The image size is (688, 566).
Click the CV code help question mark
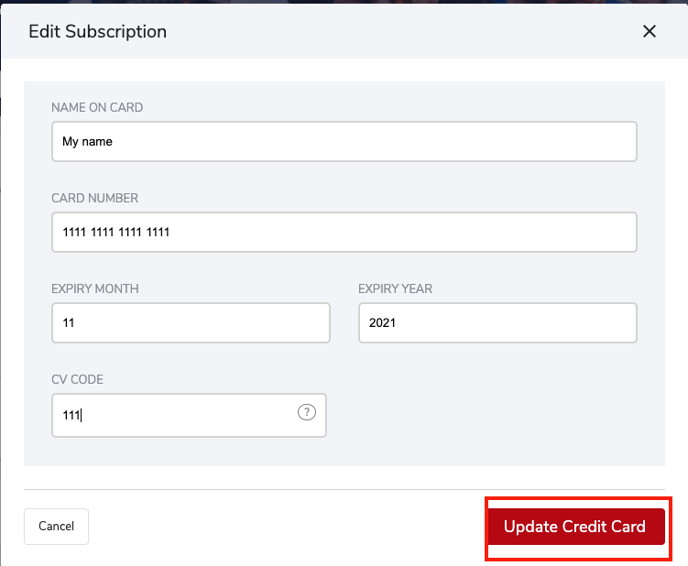307,412
